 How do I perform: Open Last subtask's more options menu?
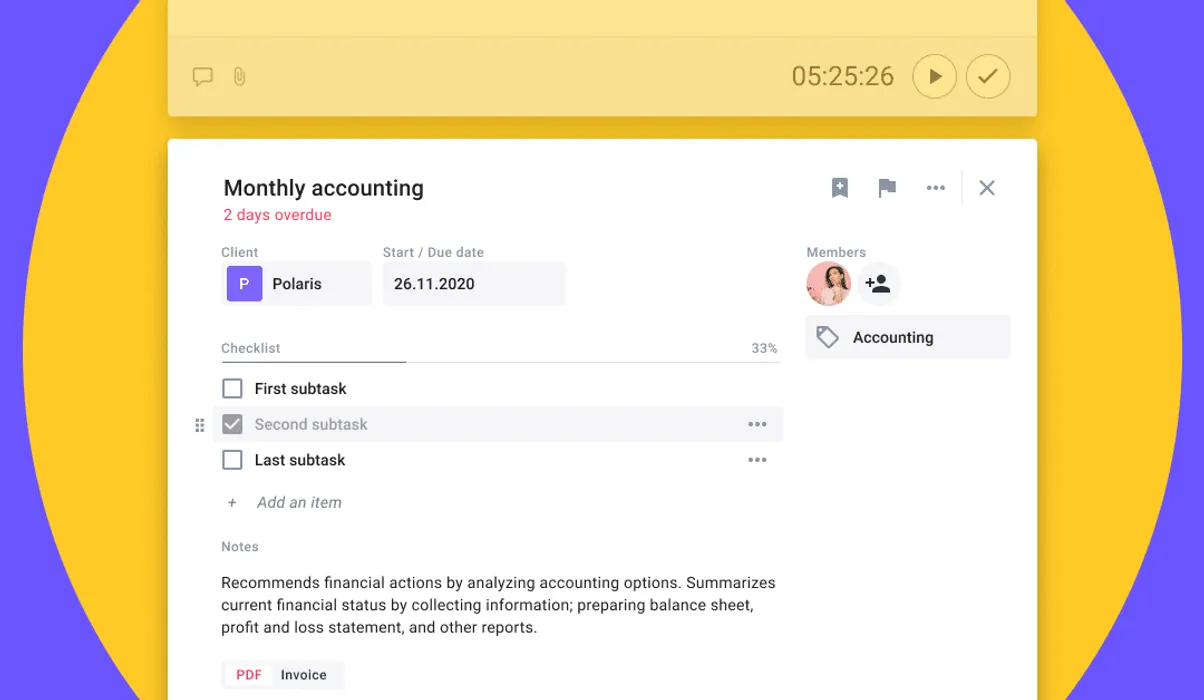[x=757, y=460]
